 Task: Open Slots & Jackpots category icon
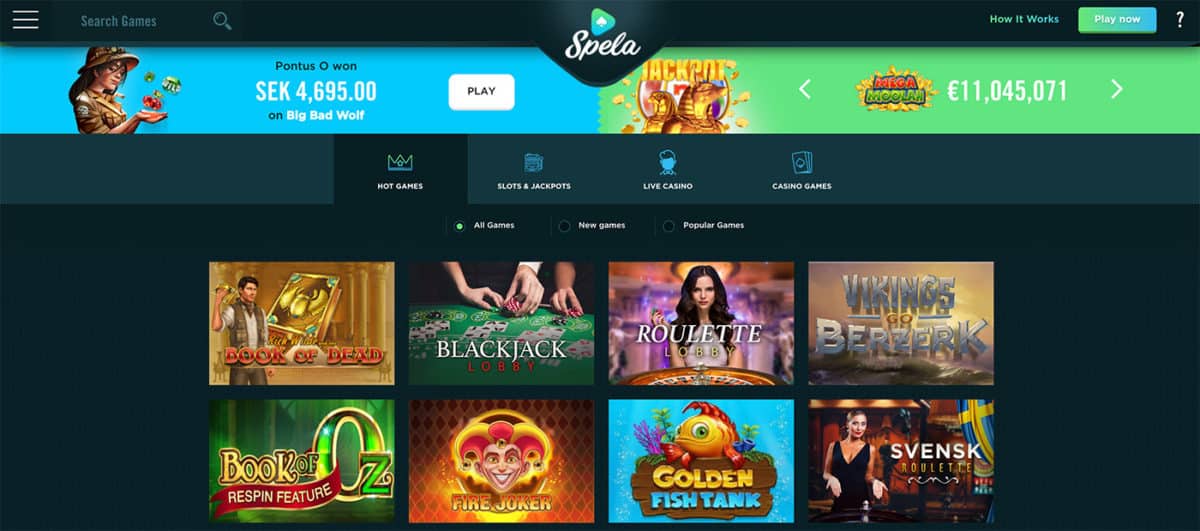534,162
